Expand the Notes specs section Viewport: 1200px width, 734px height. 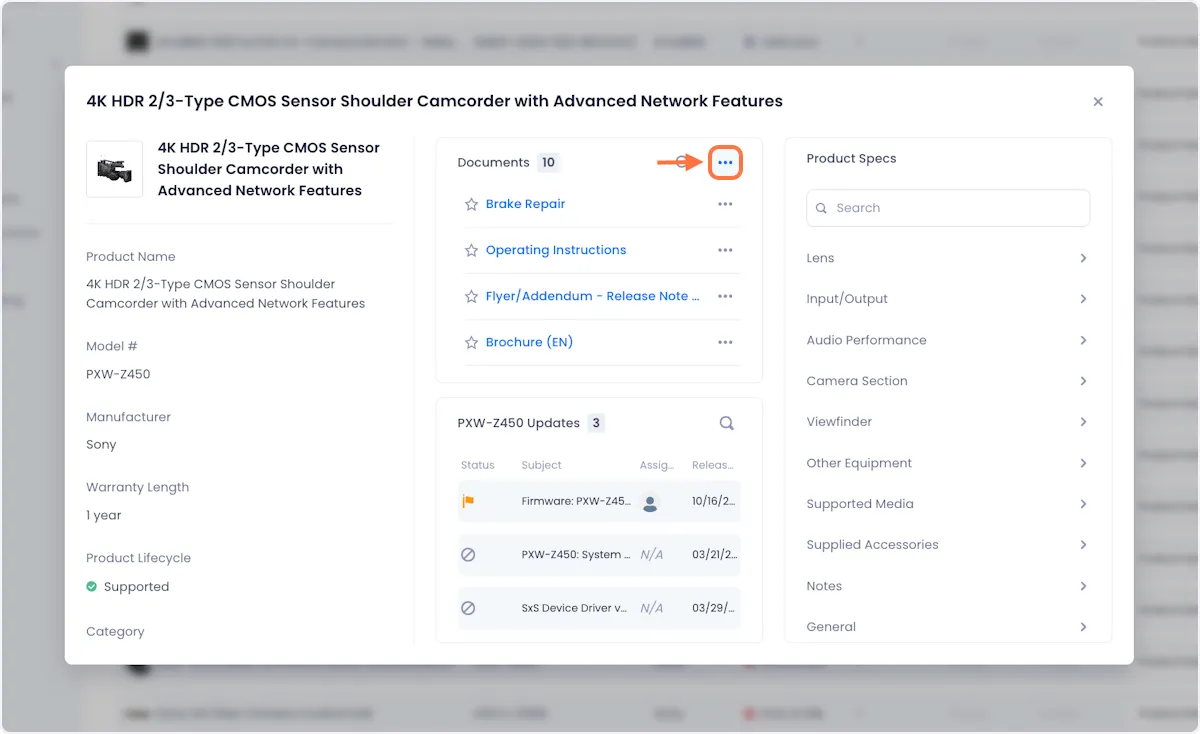(x=947, y=586)
